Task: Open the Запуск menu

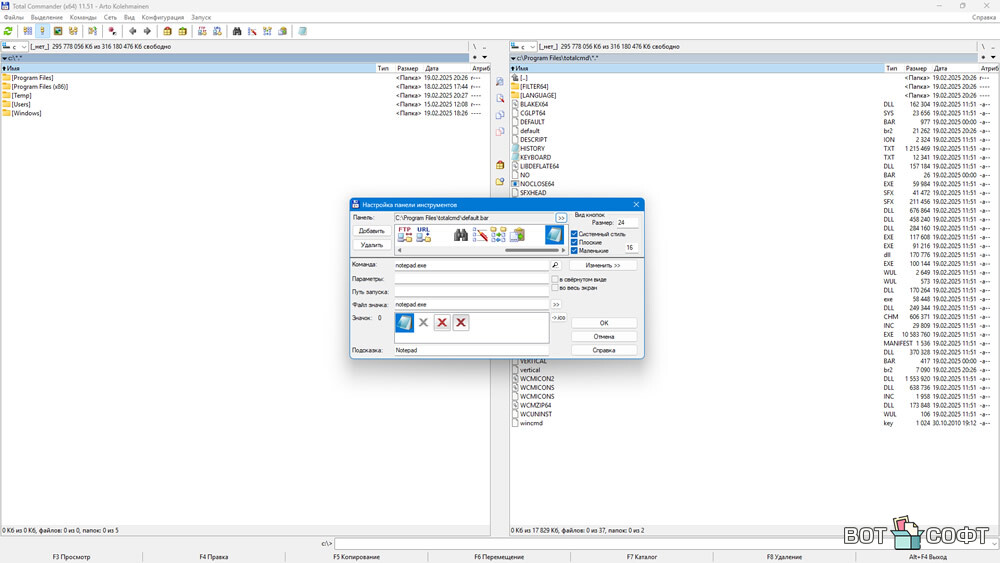Action: tap(201, 17)
